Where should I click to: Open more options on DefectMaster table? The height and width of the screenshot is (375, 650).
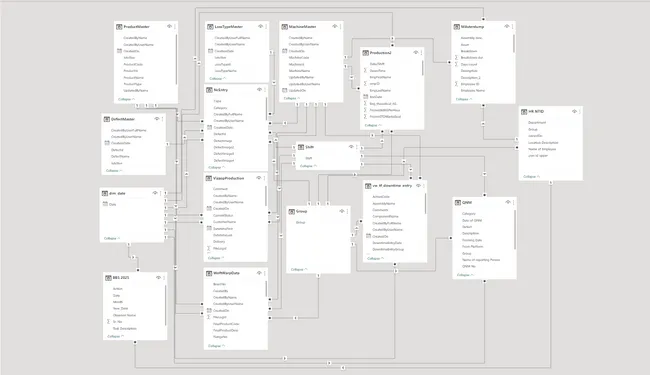(162, 119)
